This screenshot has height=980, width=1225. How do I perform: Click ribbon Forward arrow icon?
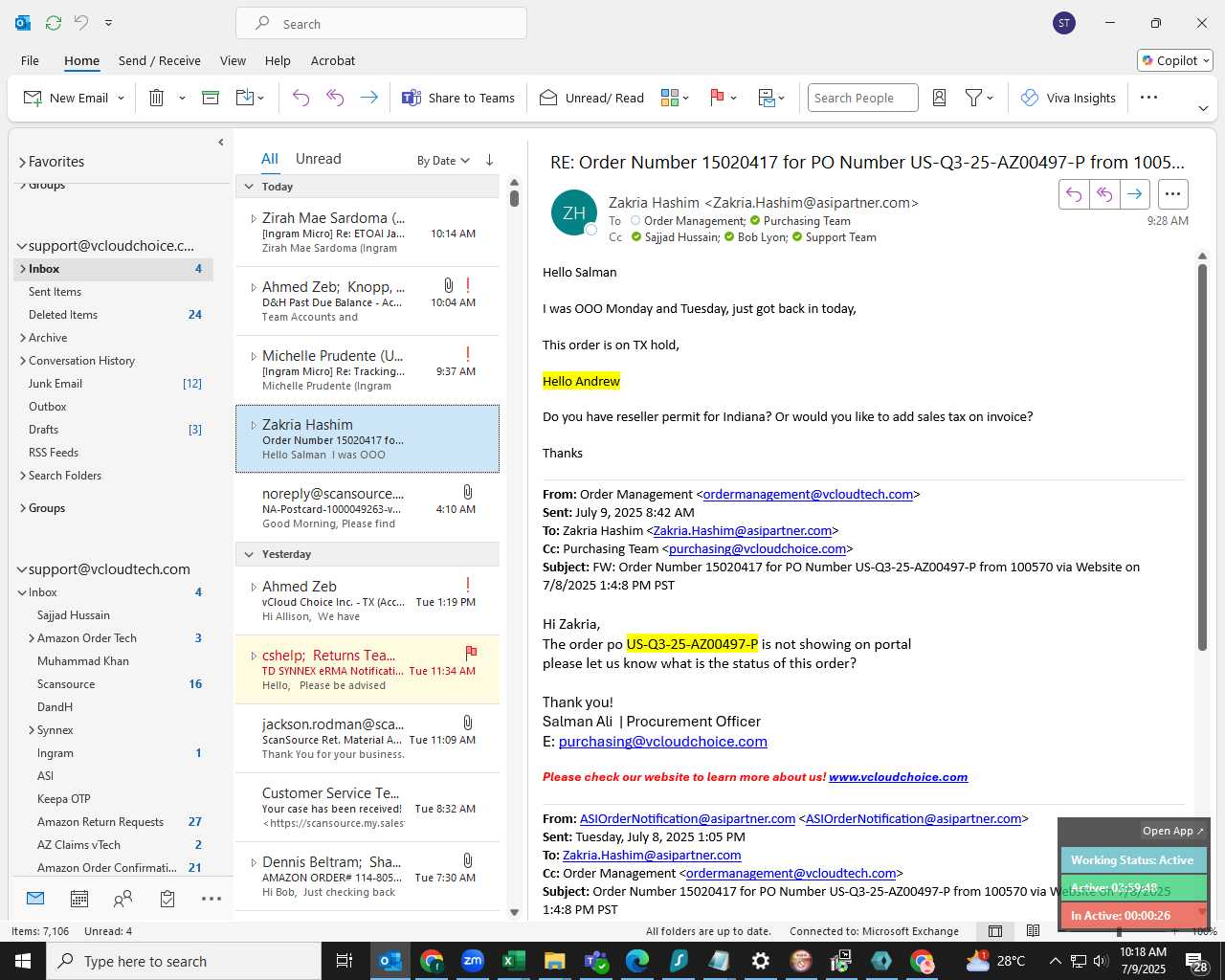[368, 98]
